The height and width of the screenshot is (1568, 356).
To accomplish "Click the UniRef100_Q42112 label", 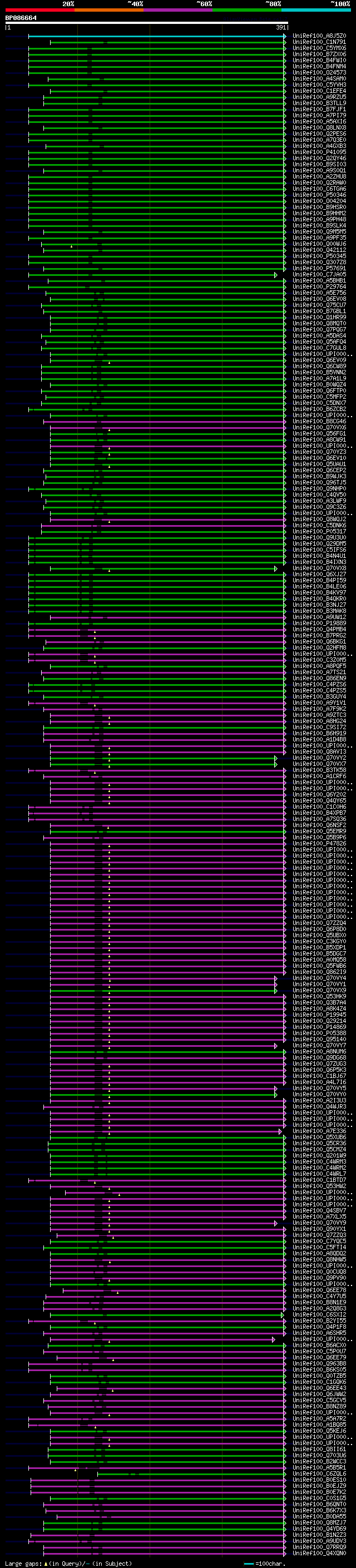I will pos(319,250).
